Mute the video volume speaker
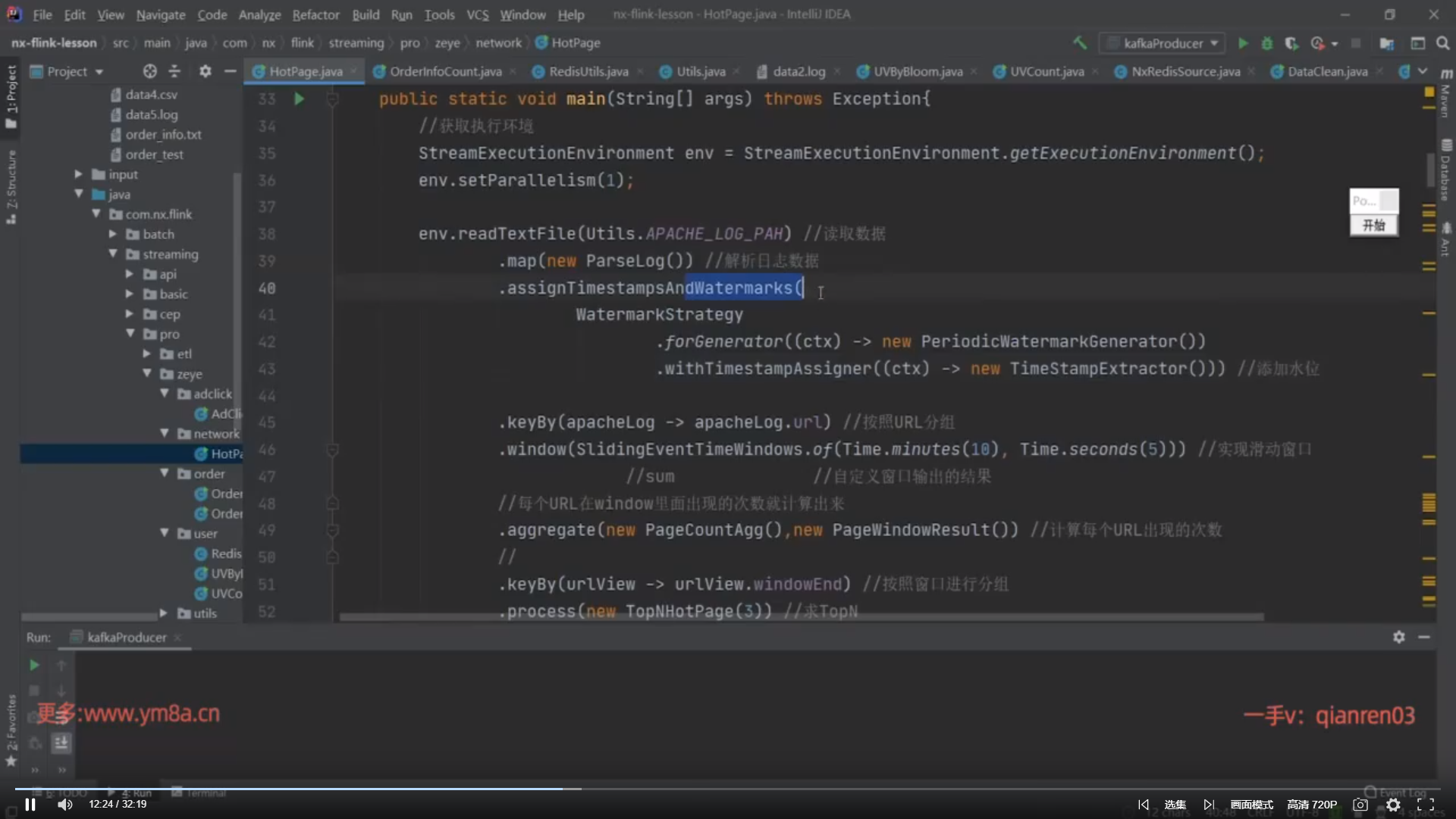The width and height of the screenshot is (1456, 819). pos(65,805)
